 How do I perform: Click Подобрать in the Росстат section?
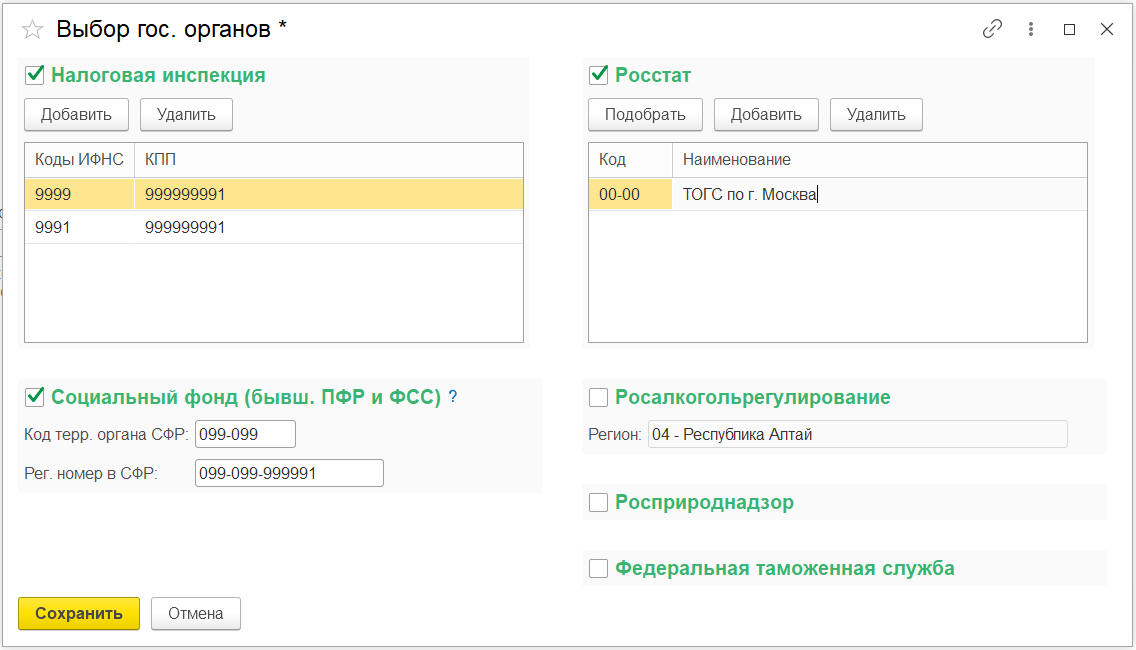coord(645,114)
